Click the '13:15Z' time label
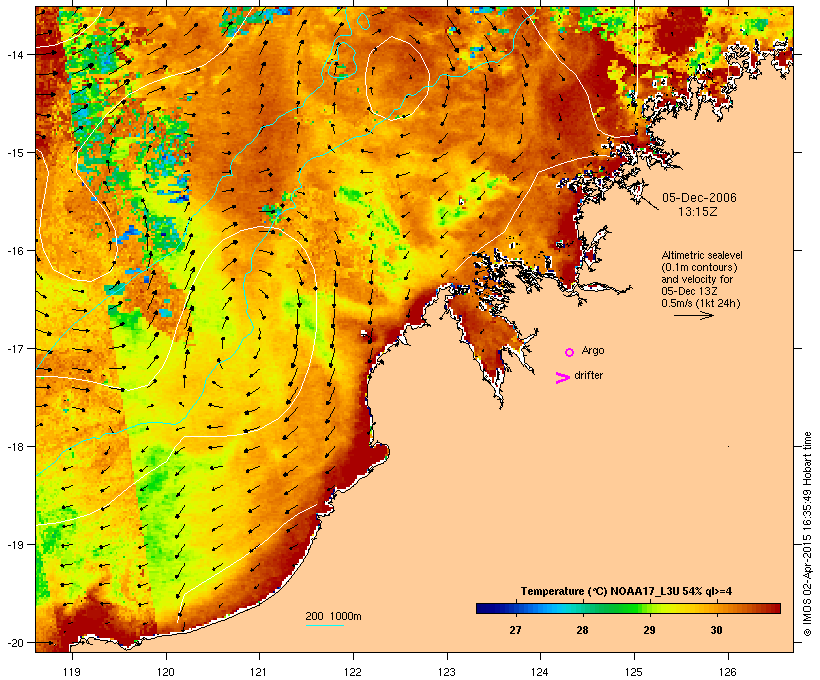Screen dimensions: 820x680 pyautogui.click(x=698, y=212)
